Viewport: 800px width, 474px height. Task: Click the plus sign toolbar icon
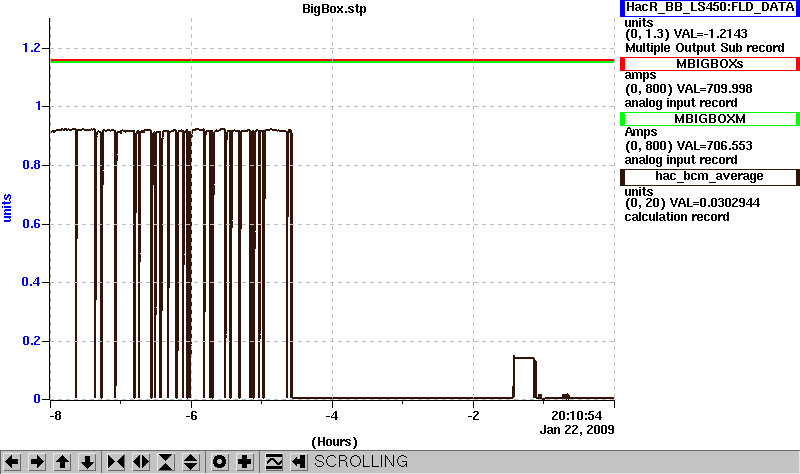[244, 462]
